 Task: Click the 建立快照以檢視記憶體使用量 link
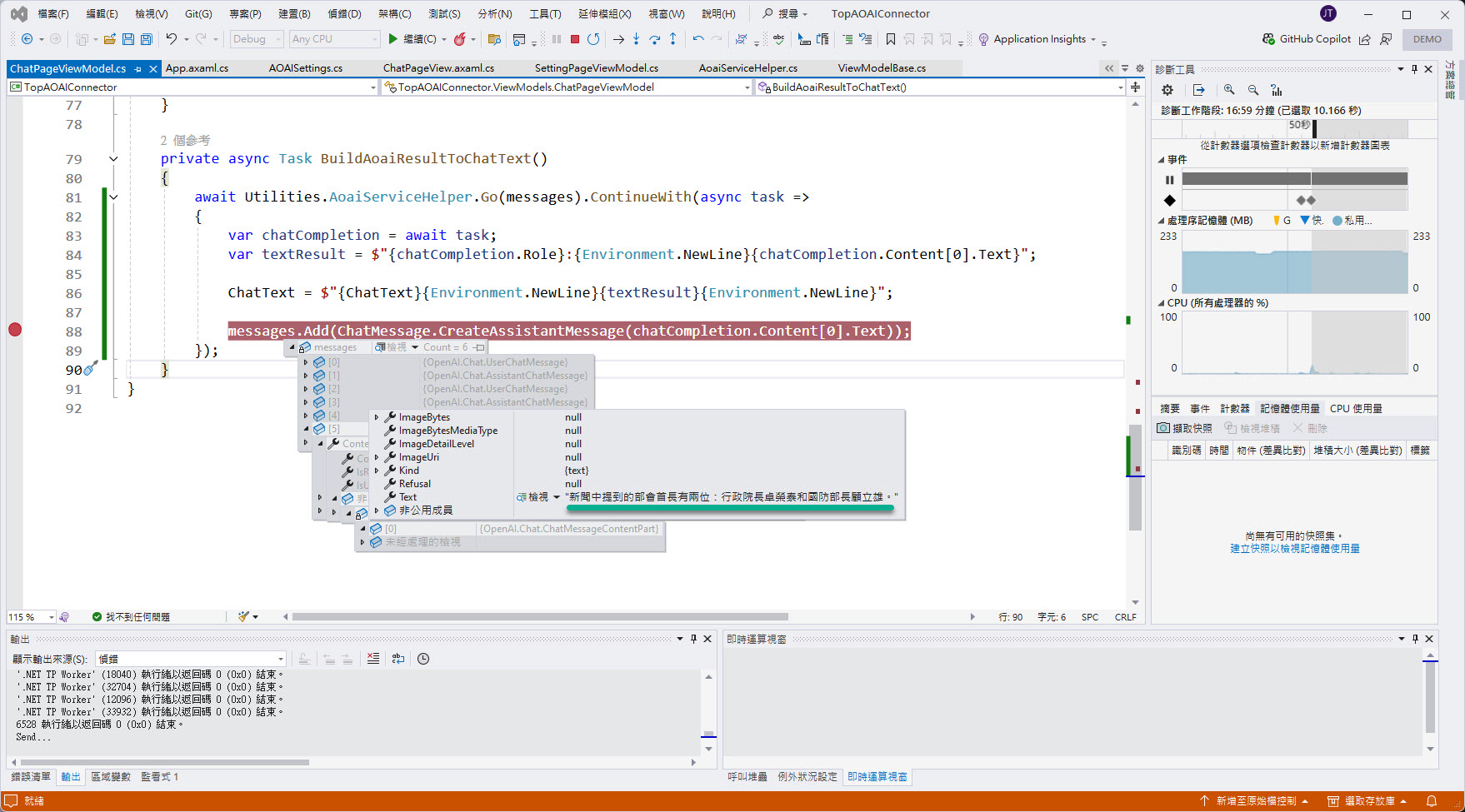pos(1295,549)
